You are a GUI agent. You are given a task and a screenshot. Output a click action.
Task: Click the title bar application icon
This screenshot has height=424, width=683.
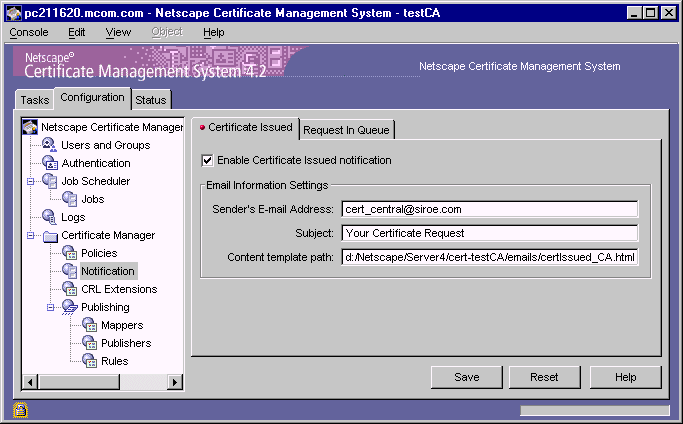tap(14, 13)
